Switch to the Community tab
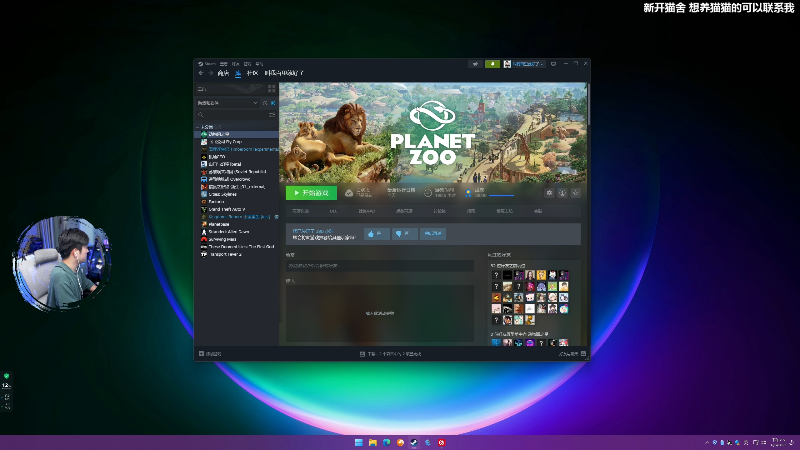Viewport: 800px width, 450px height. tap(252, 73)
